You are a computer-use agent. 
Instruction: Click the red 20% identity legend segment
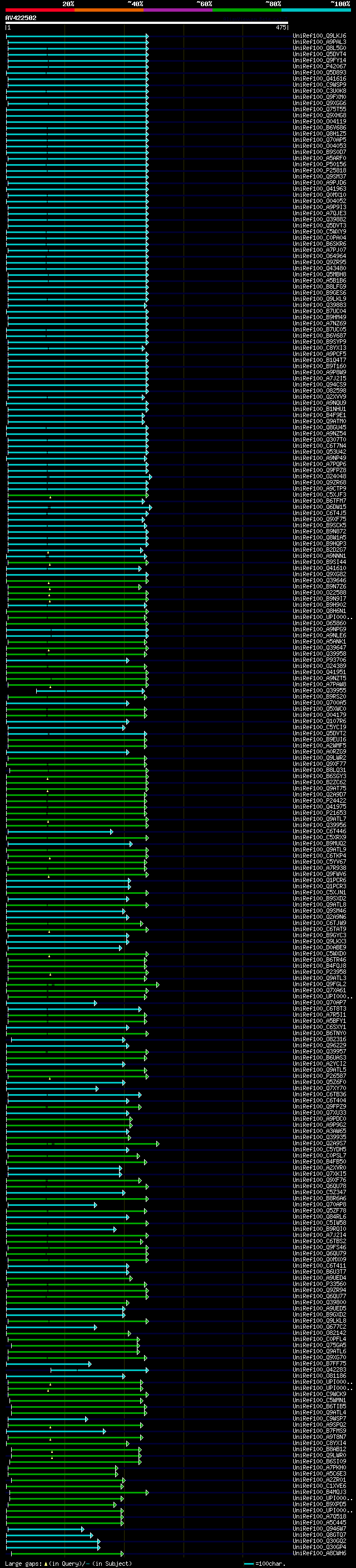40,10
